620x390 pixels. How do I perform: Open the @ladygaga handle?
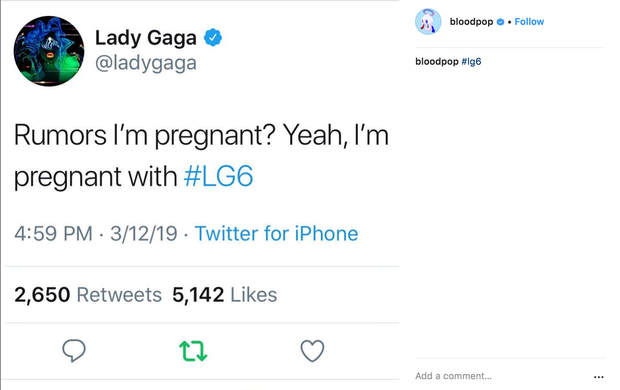point(146,63)
